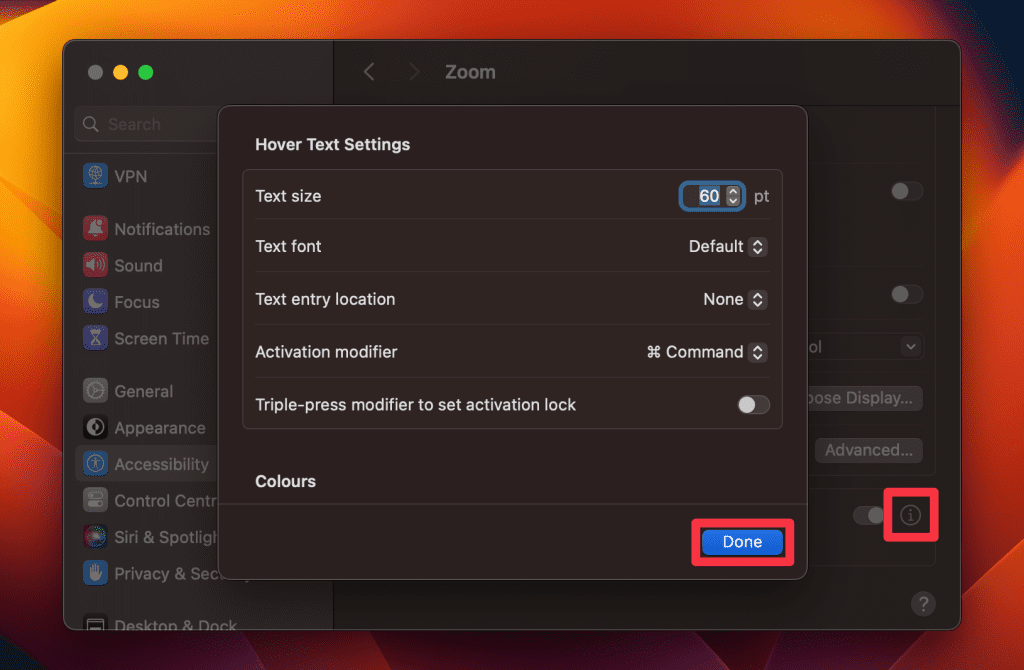Toggle the Hover Text switch beside info icon

pos(866,515)
